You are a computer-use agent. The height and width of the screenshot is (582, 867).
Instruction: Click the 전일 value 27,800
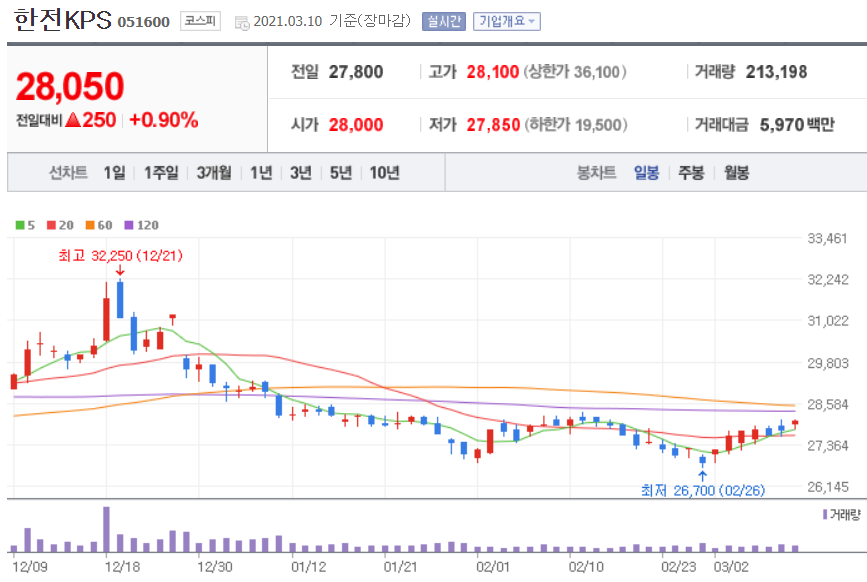356,72
